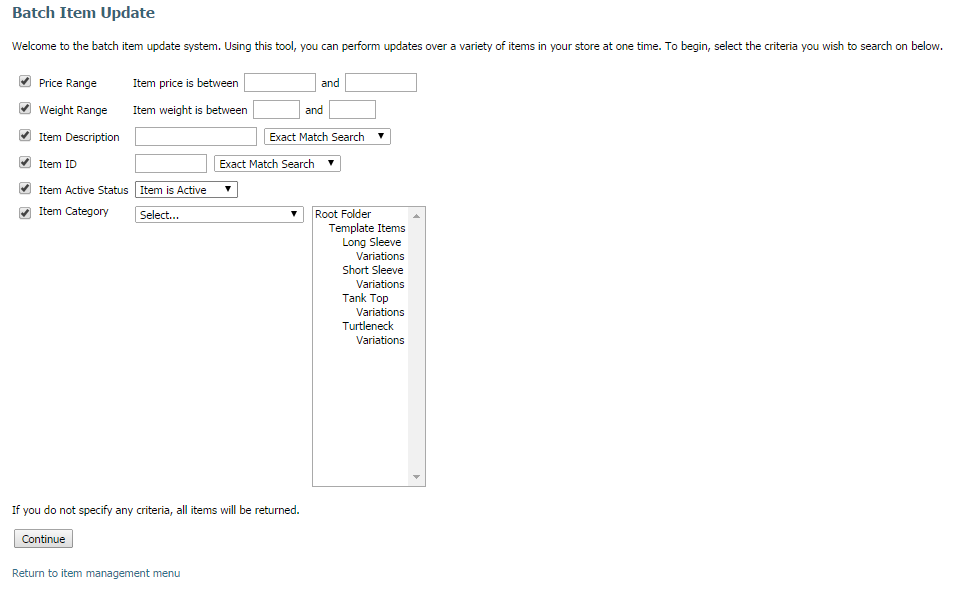955x595 pixels.
Task: Focus the Item ID text field
Action: (171, 163)
